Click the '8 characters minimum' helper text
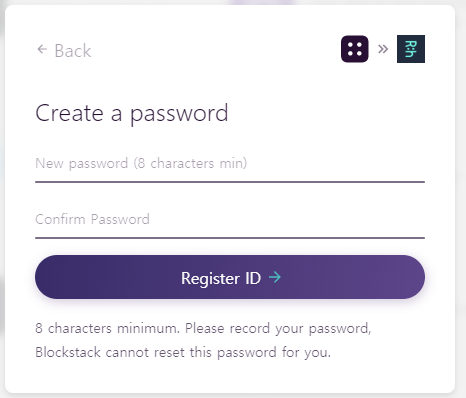466x398 pixels. click(107, 328)
